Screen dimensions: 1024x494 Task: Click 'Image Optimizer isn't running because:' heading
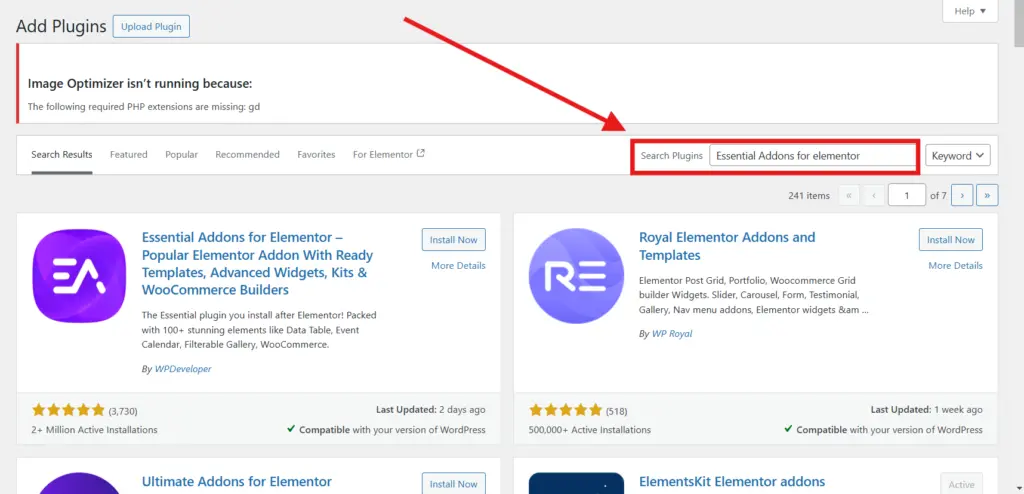pyautogui.click(x=140, y=84)
